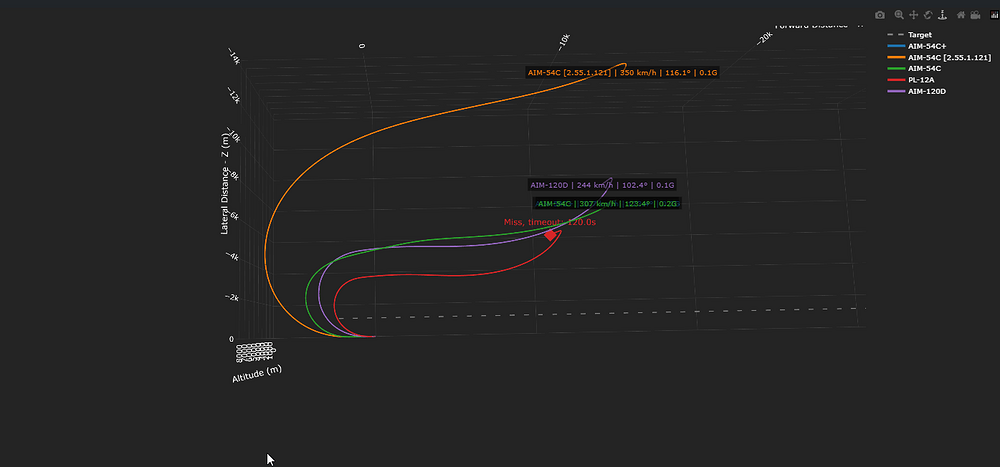Click the orange legend line swatch
This screenshot has height=467, width=1000.
(x=895, y=57)
